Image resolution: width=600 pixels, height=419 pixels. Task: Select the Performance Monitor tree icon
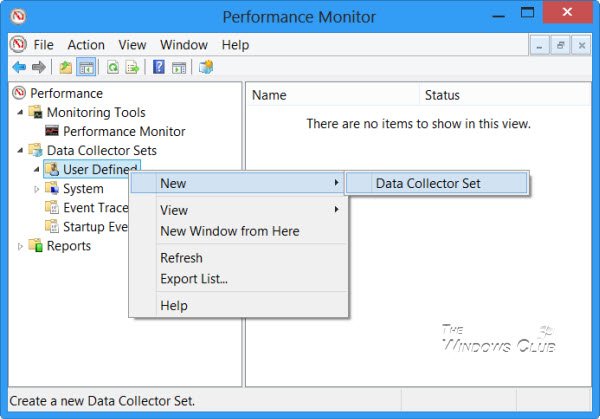pos(52,131)
